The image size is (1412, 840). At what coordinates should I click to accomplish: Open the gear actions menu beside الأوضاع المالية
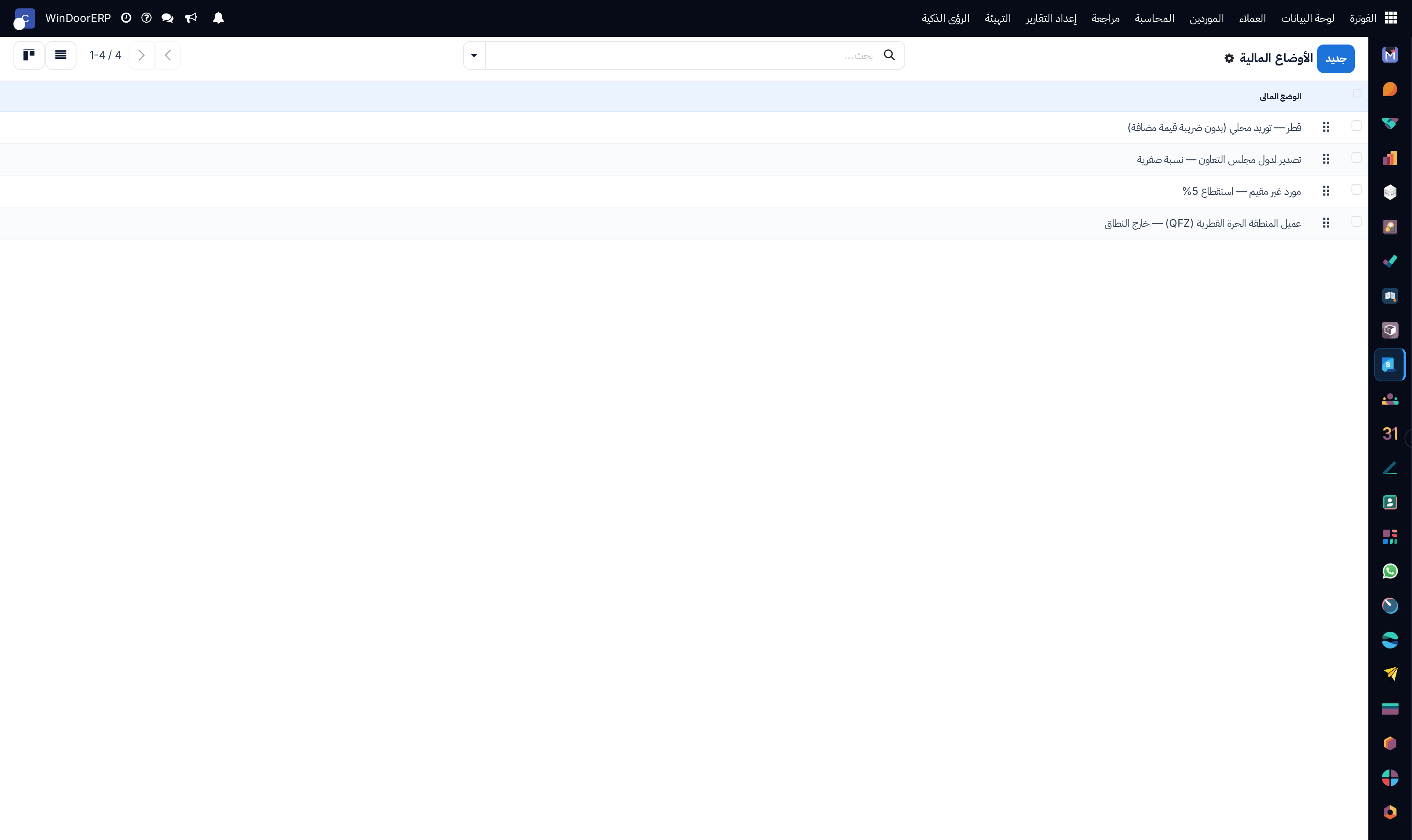point(1228,58)
